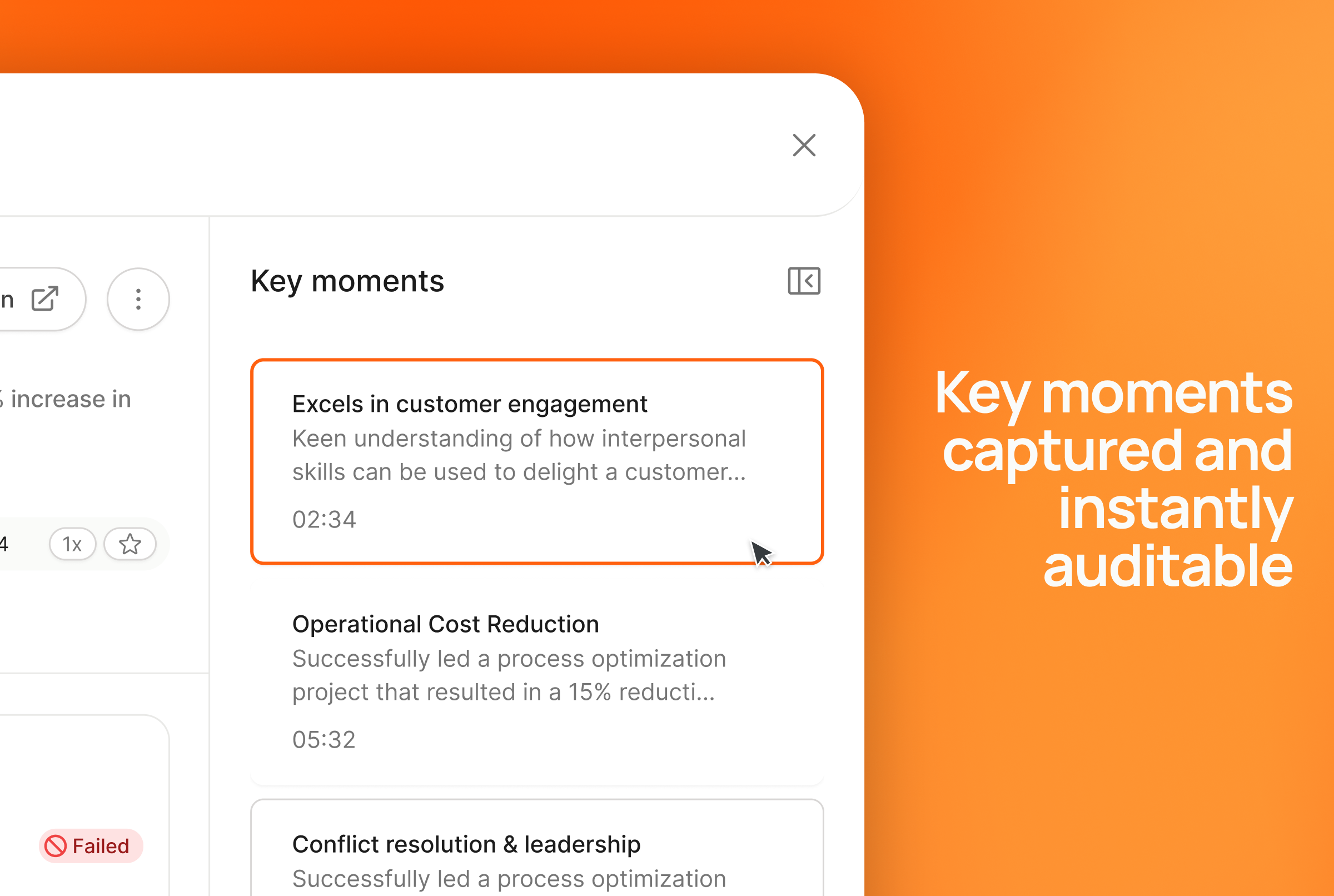
Task: Close the dialog with the X icon
Action: [x=804, y=145]
